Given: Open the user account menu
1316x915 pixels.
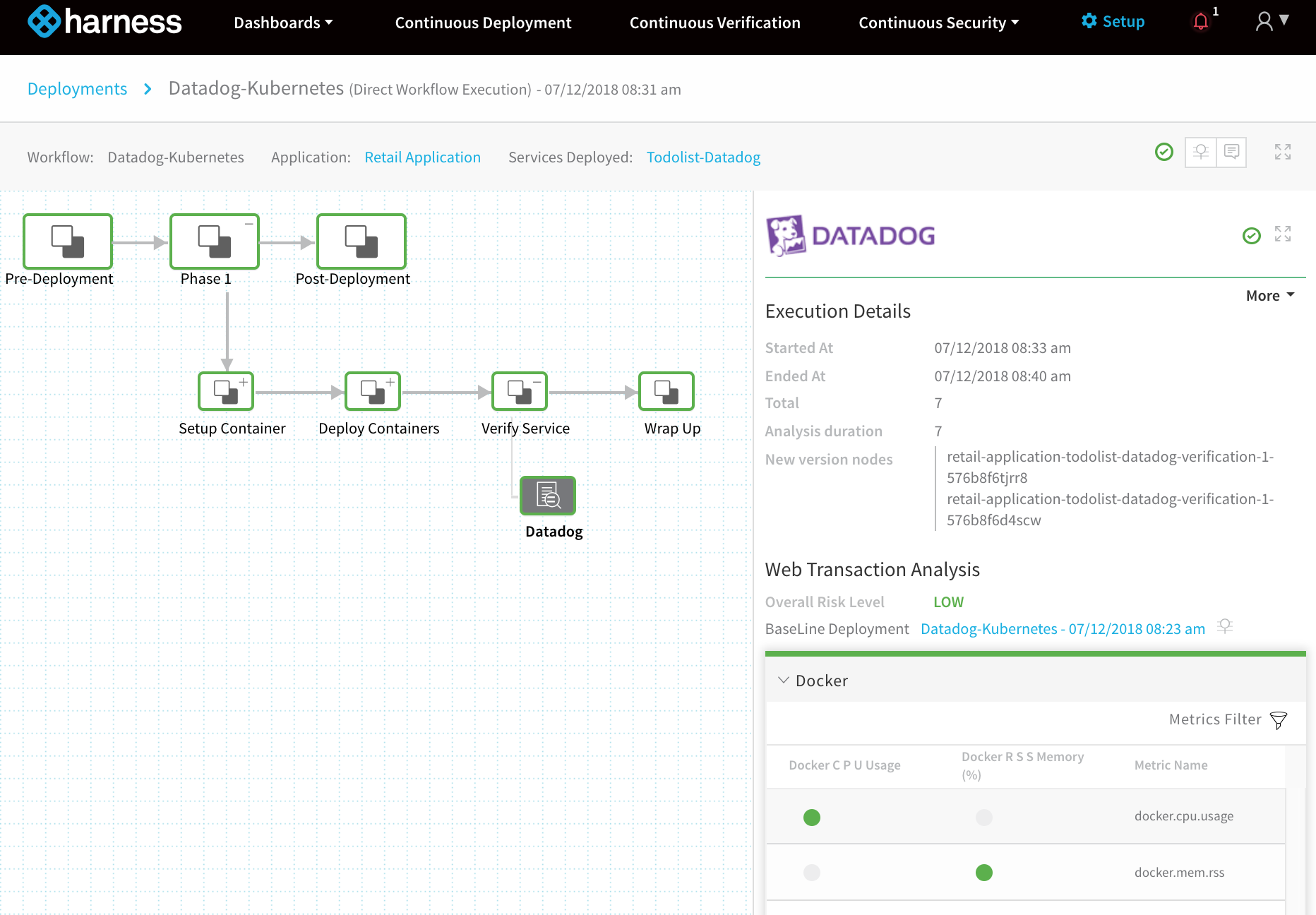Looking at the screenshot, I should point(1272,21).
